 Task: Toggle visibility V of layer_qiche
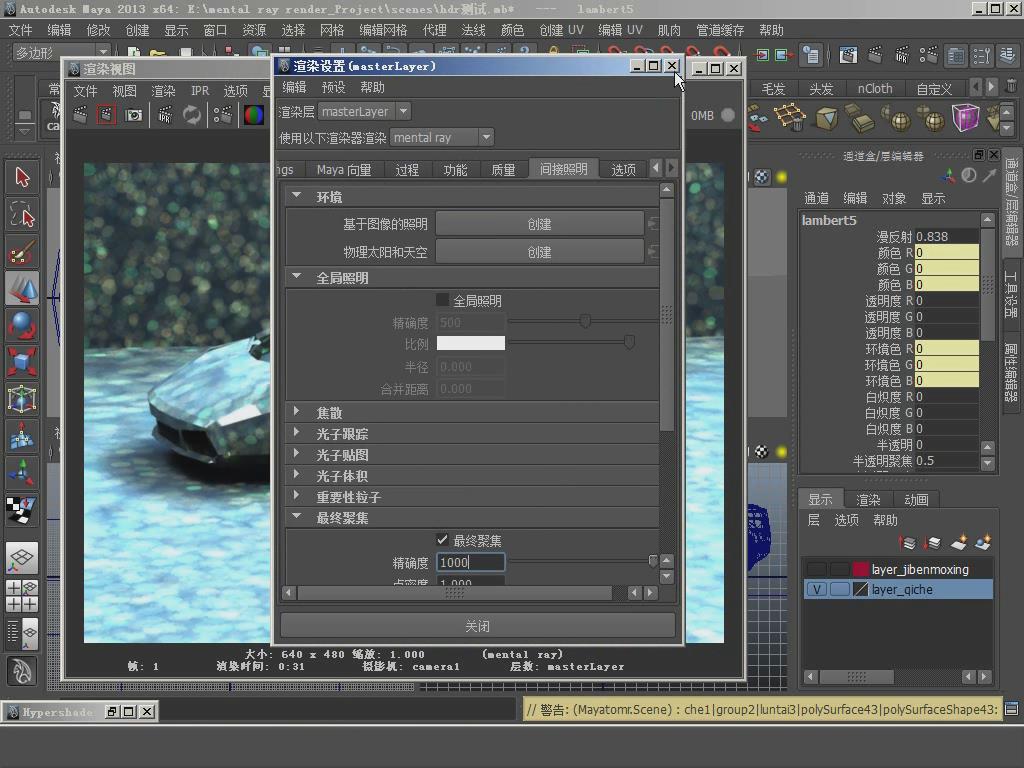point(816,590)
